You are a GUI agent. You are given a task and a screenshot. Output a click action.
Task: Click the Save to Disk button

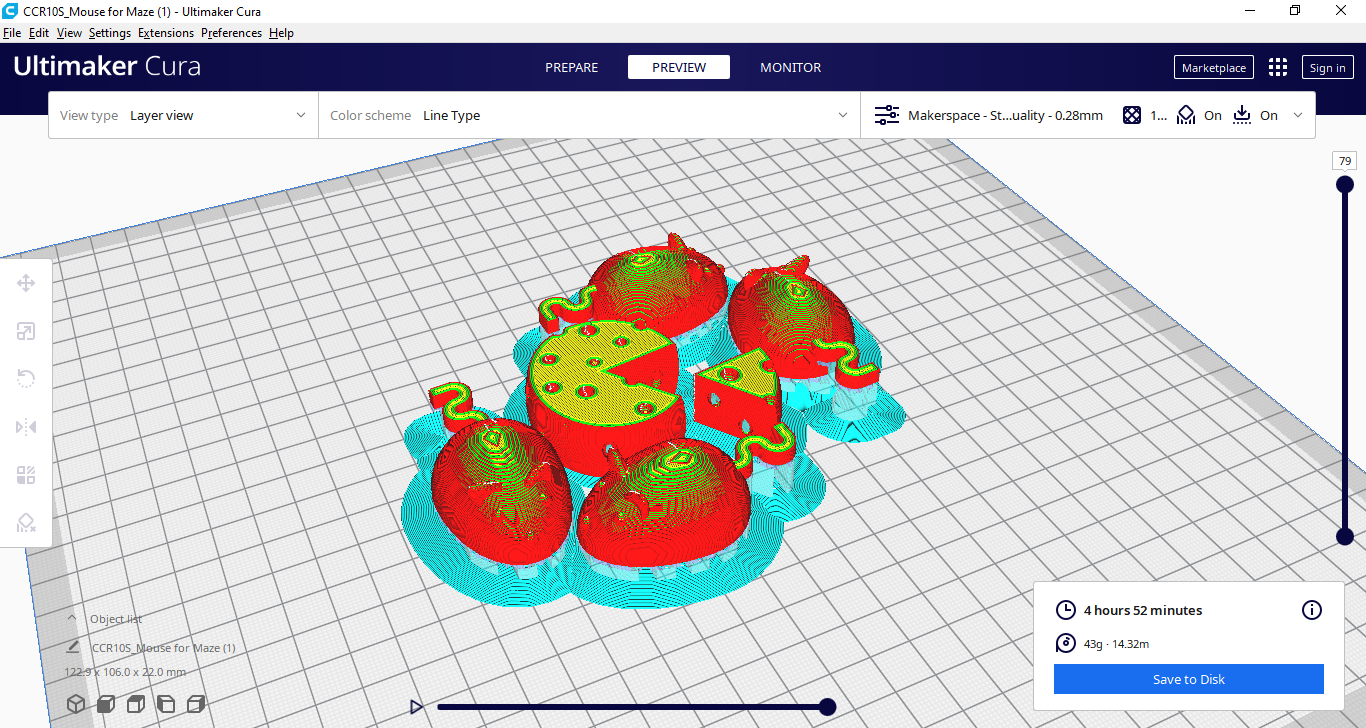1188,679
